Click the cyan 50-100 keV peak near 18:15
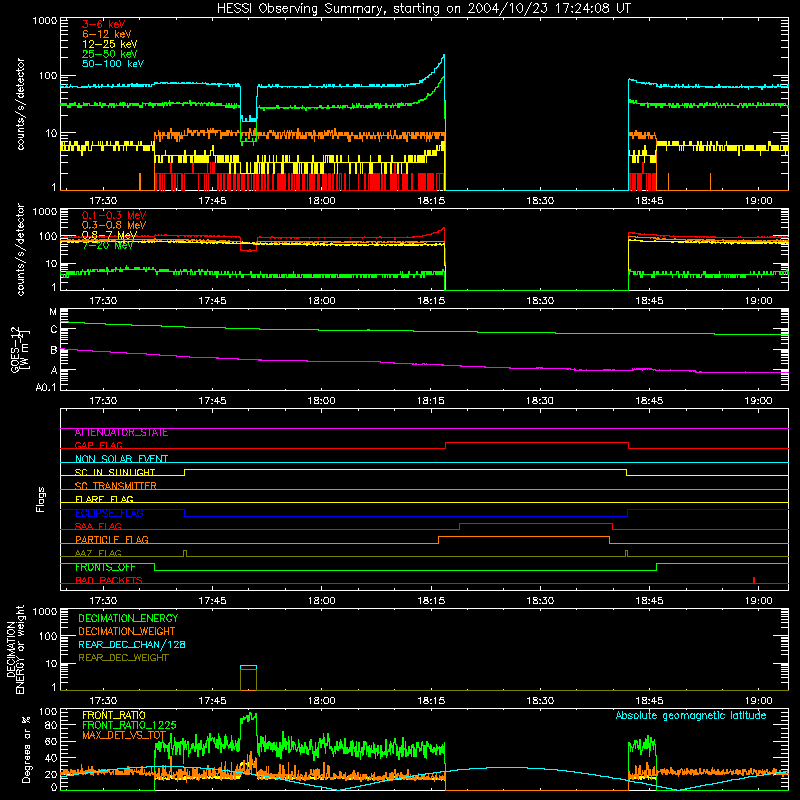Image resolution: width=800 pixels, height=800 pixels. pos(443,56)
